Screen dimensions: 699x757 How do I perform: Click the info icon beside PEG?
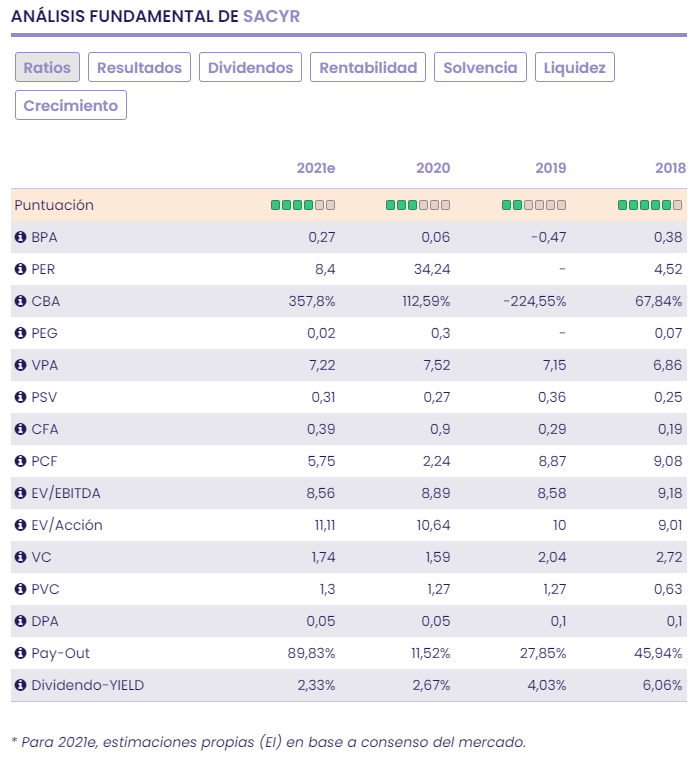point(20,333)
